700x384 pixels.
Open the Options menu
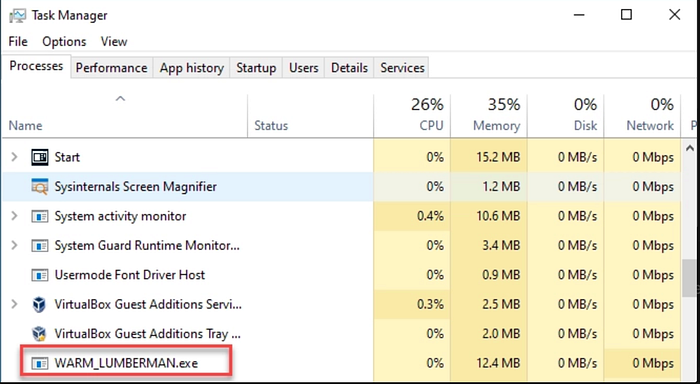[x=64, y=42]
